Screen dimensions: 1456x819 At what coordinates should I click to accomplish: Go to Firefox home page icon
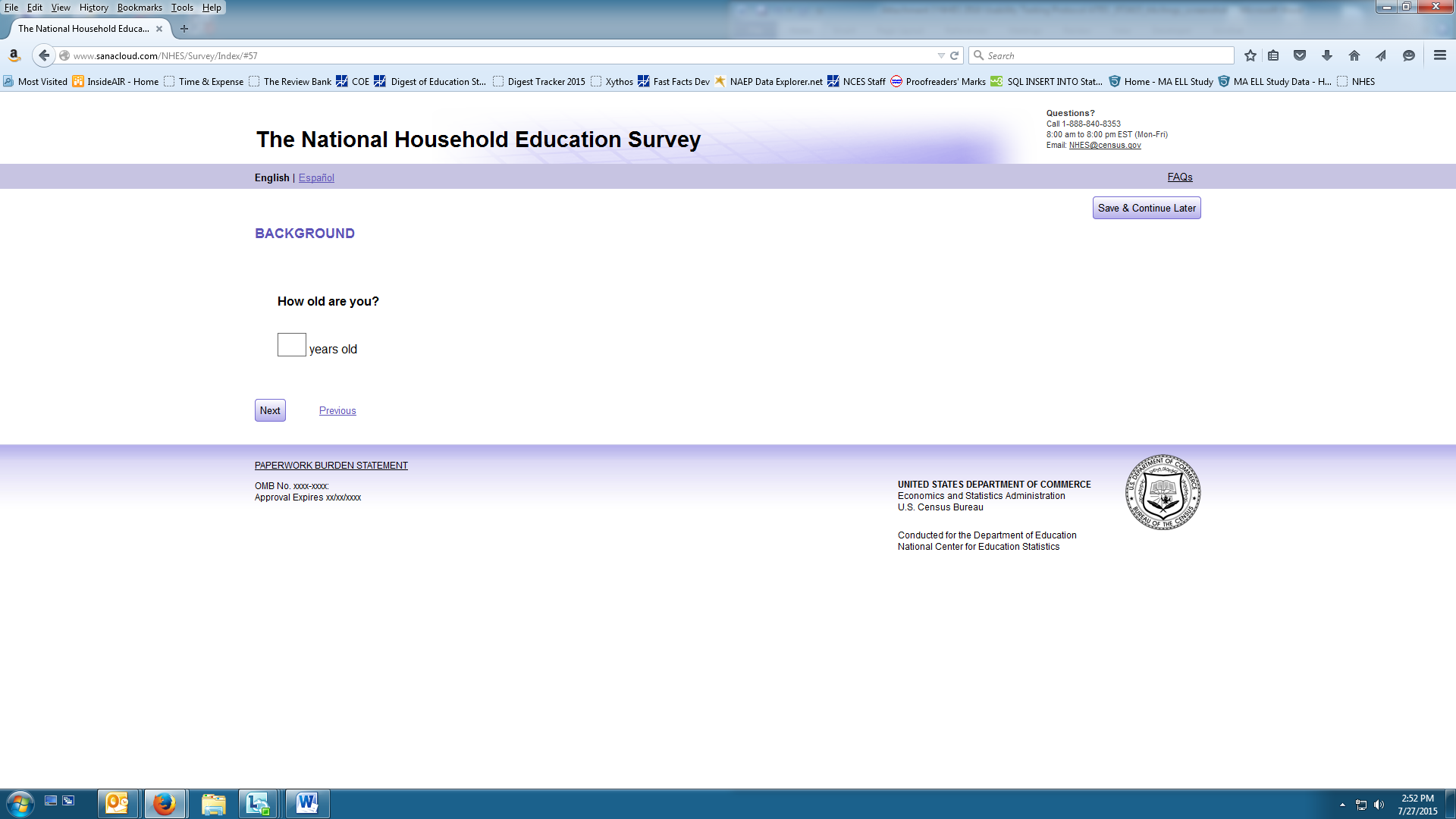[1354, 55]
